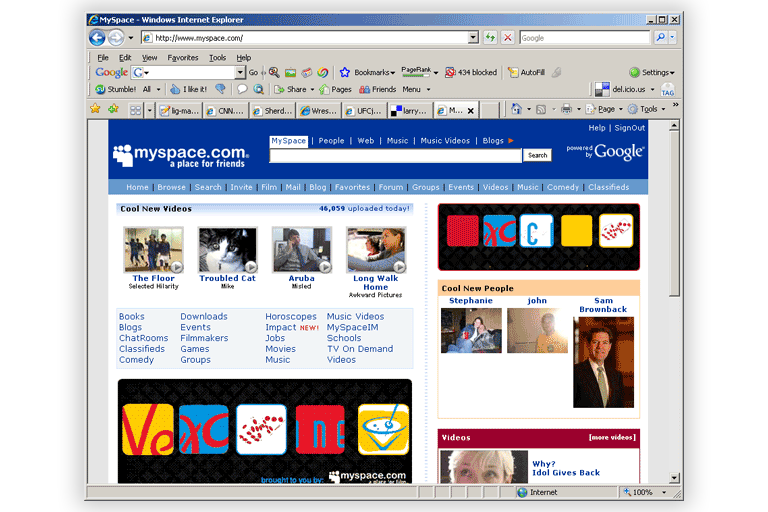This screenshot has height=512, width=768.
Task: Open the View menu
Action: coord(149,58)
